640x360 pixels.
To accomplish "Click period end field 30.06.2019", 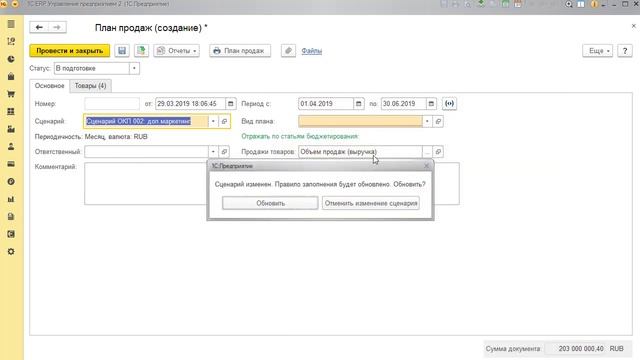I will (403, 104).
